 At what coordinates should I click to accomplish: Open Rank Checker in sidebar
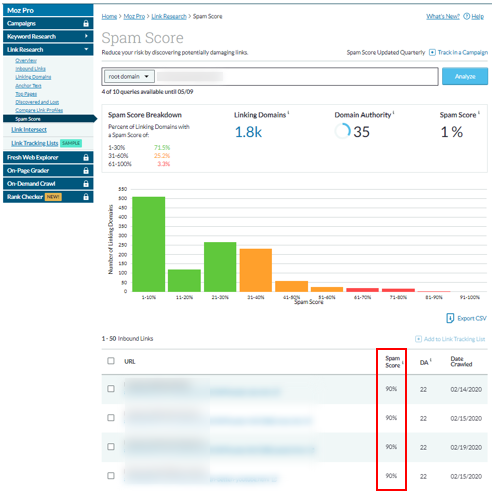tap(48, 197)
